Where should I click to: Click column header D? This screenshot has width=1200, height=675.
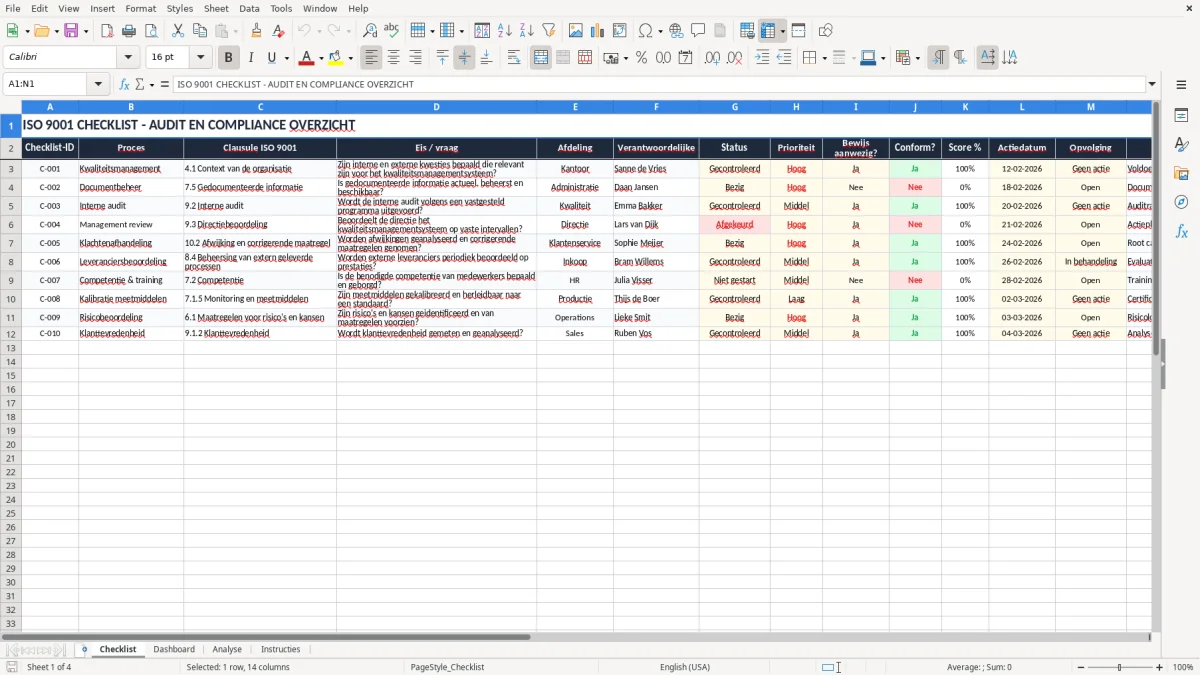click(436, 107)
